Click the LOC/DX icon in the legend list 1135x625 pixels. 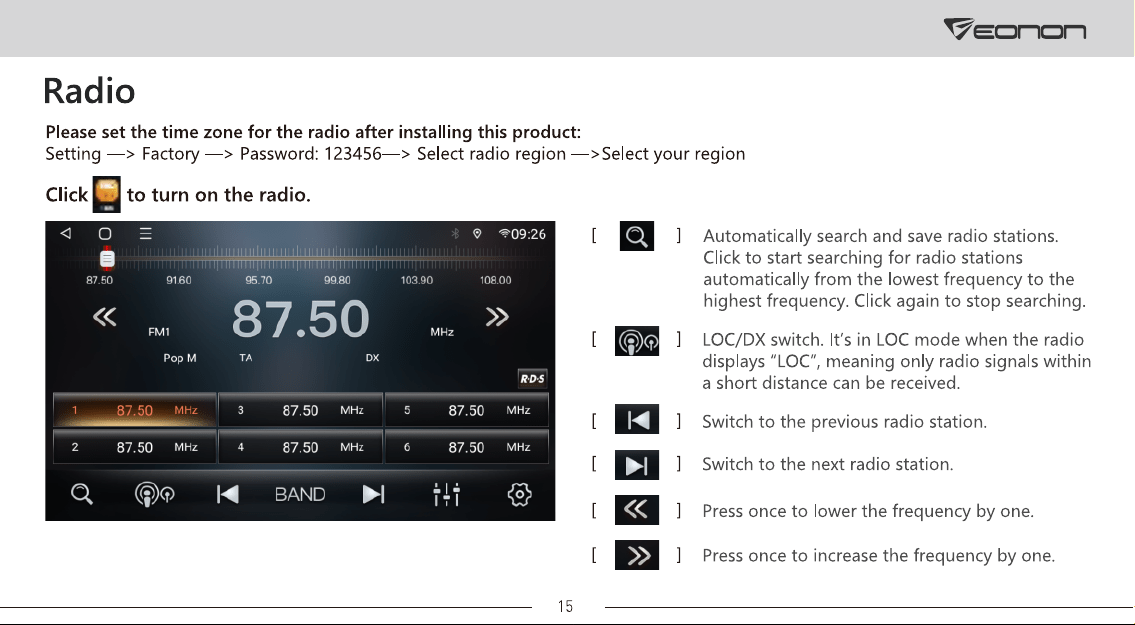(x=637, y=340)
